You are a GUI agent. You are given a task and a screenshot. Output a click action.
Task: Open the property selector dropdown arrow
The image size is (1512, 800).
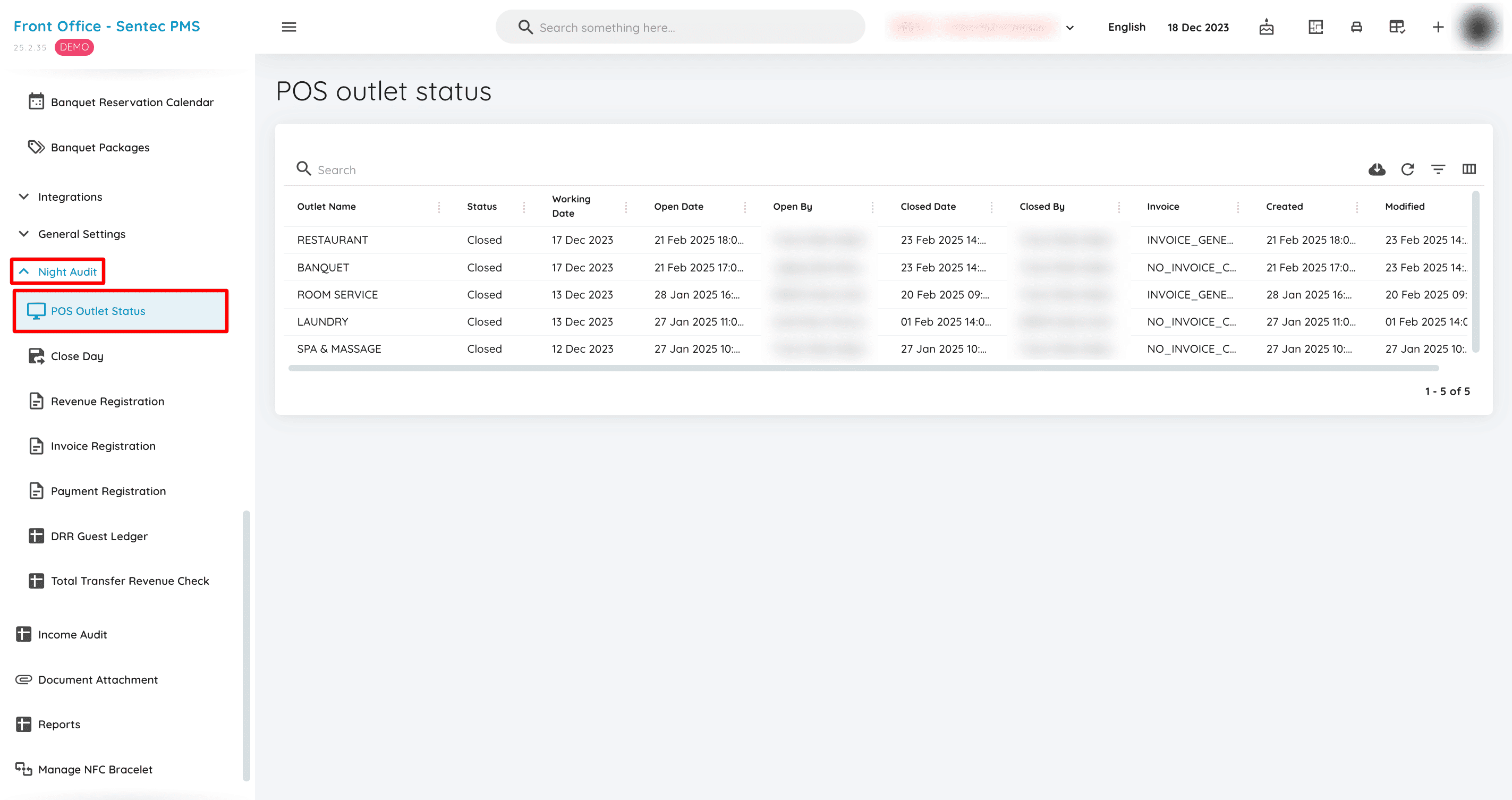(1069, 28)
